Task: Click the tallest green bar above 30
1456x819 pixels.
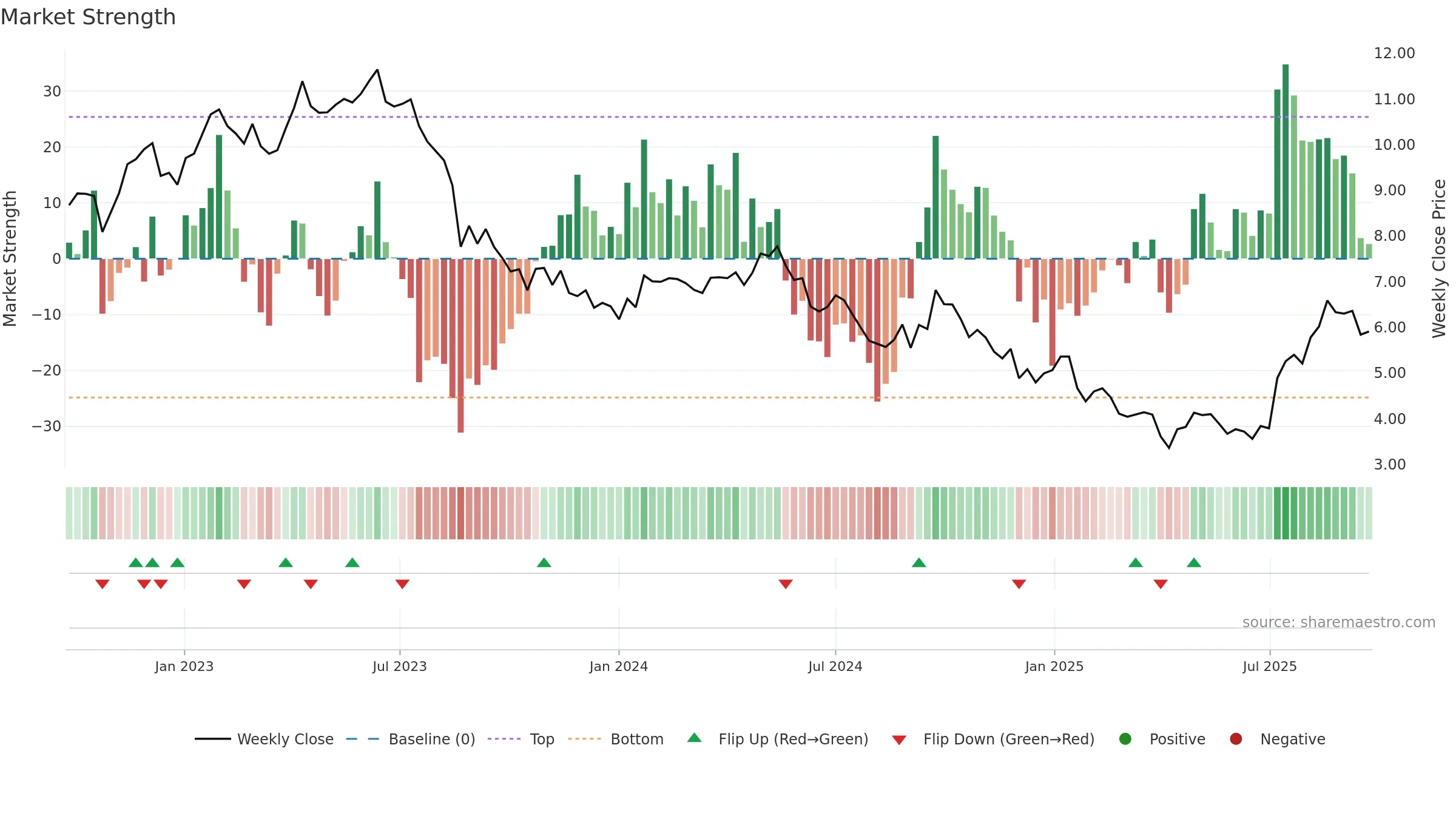Action: point(1286,161)
